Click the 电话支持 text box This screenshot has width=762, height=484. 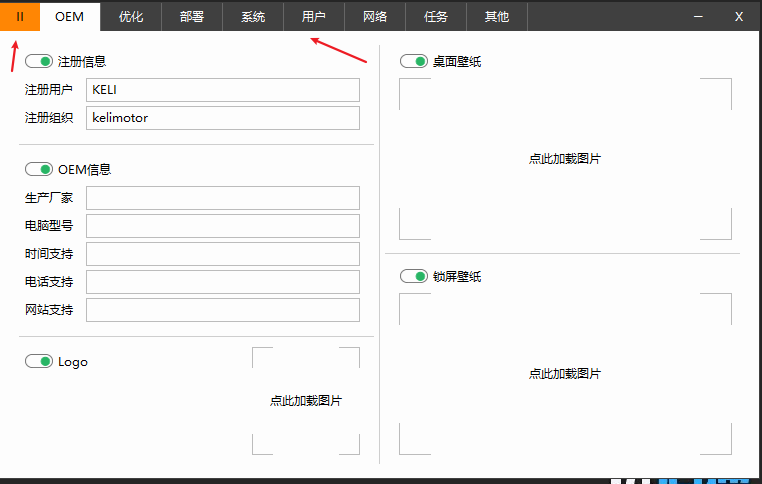click(x=223, y=282)
